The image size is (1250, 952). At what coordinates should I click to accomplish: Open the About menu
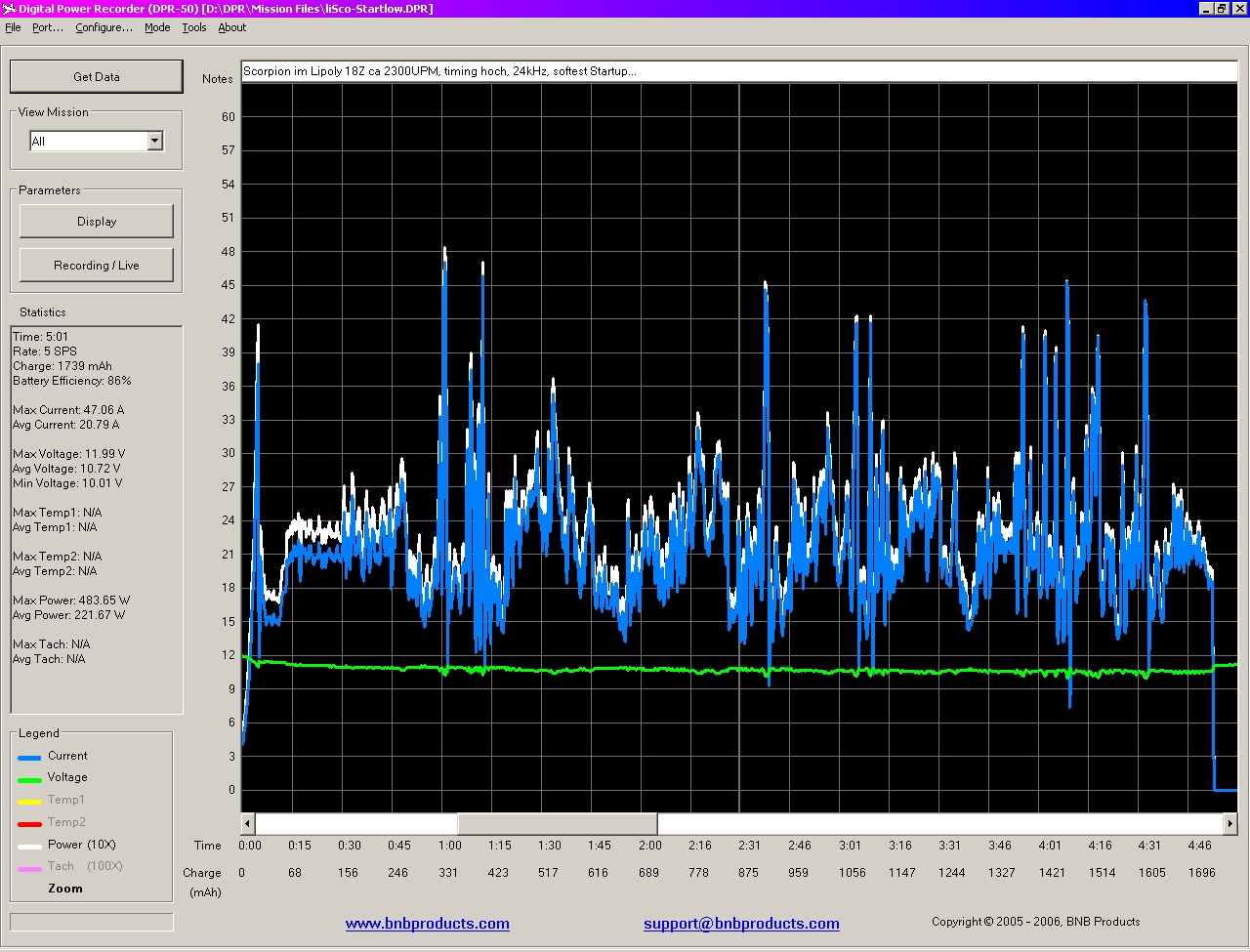[x=232, y=27]
